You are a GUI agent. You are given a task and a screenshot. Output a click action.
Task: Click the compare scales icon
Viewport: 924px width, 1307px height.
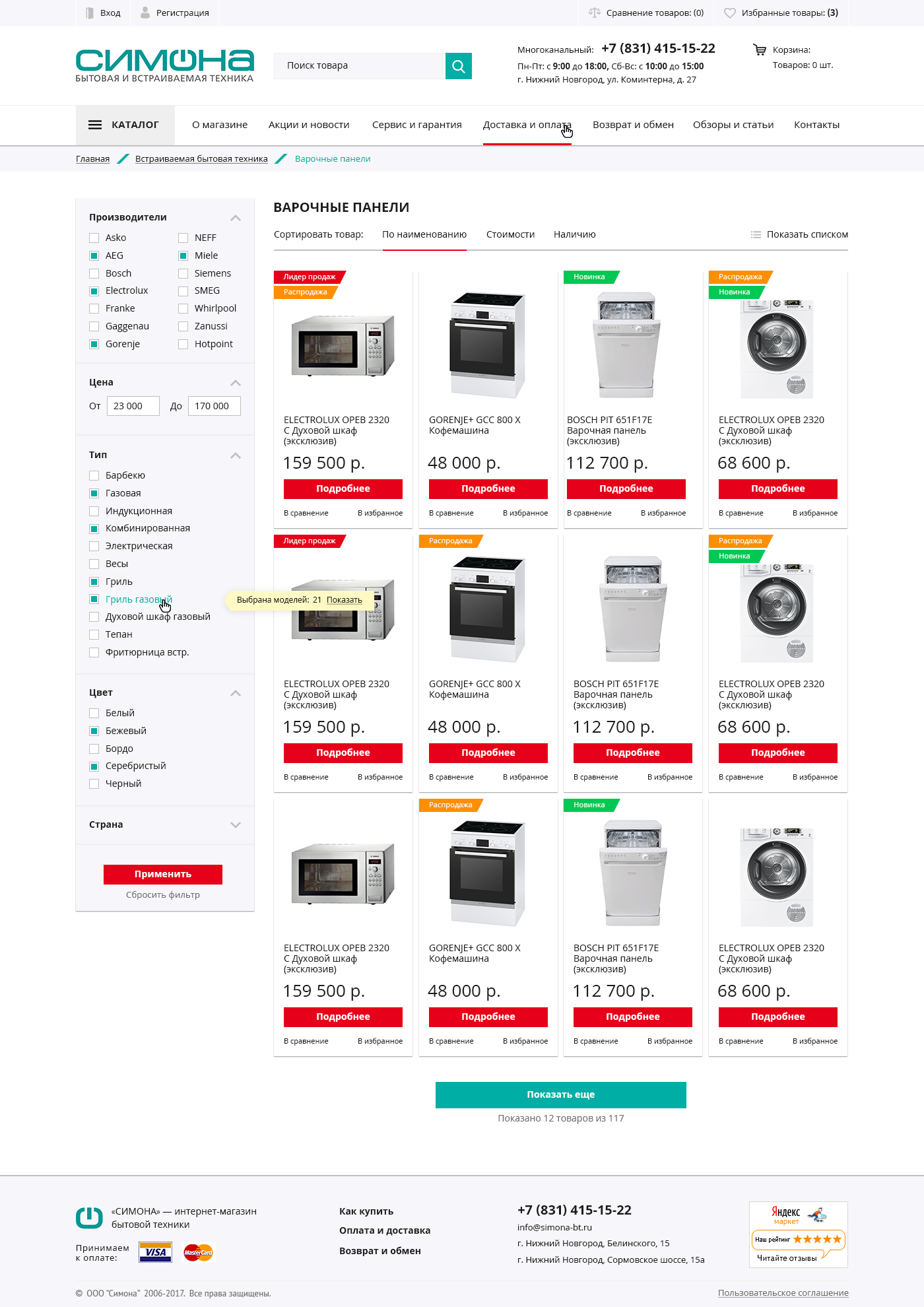coord(594,13)
